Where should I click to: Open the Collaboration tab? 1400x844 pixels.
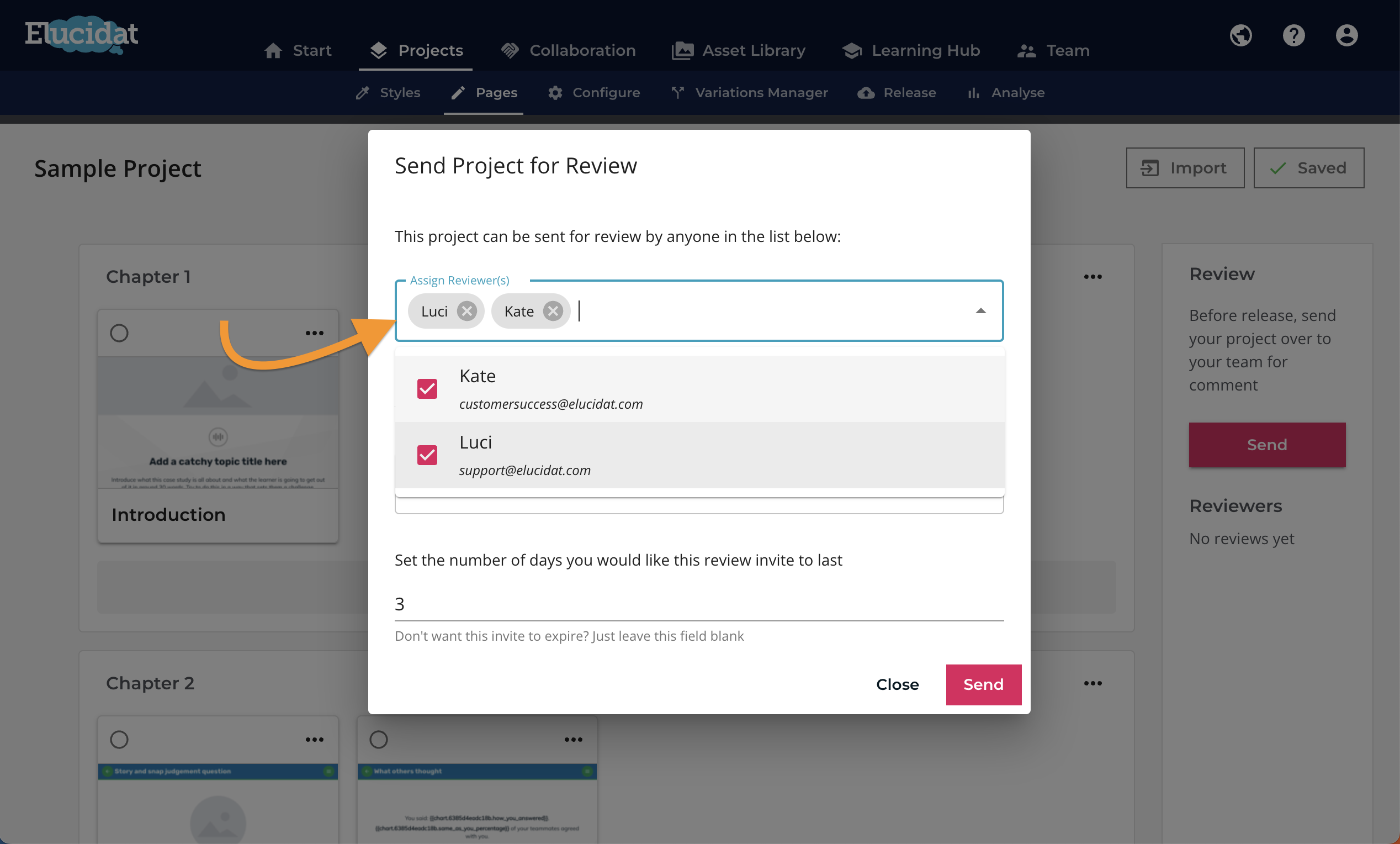pyautogui.click(x=568, y=51)
